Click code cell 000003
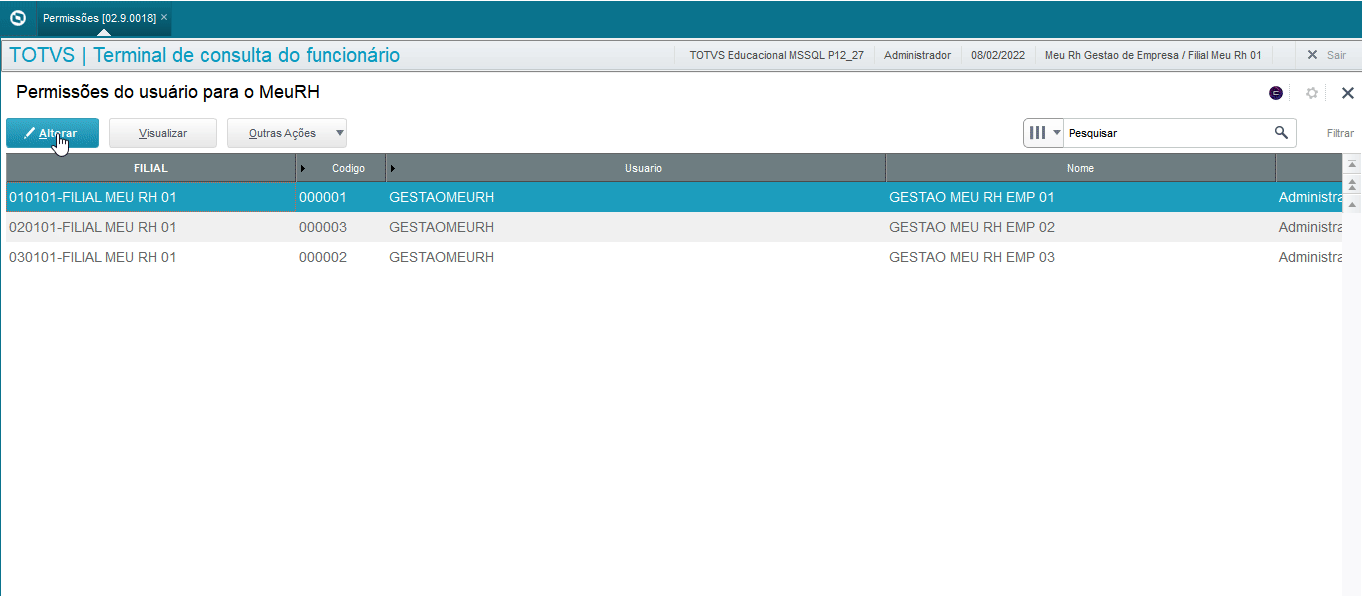 click(x=323, y=227)
